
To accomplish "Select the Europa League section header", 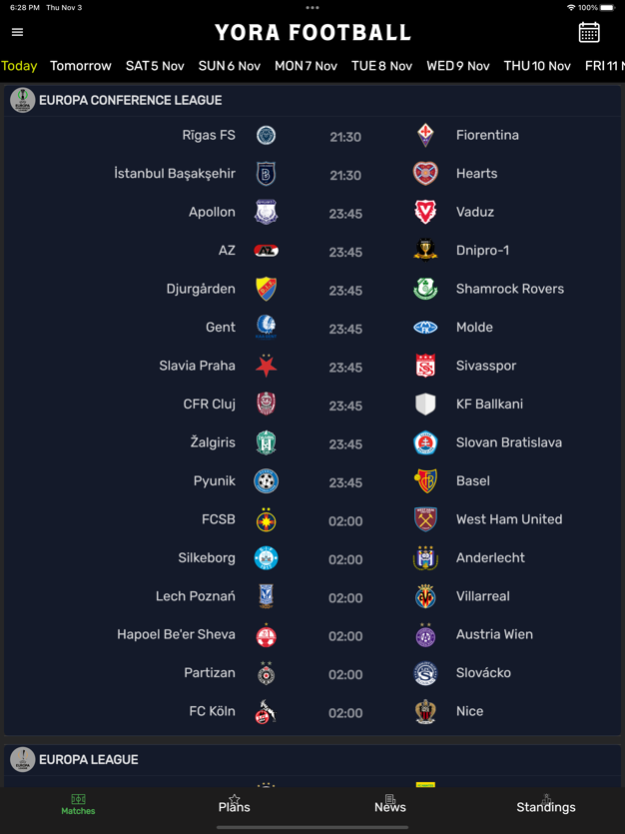I will [312, 760].
